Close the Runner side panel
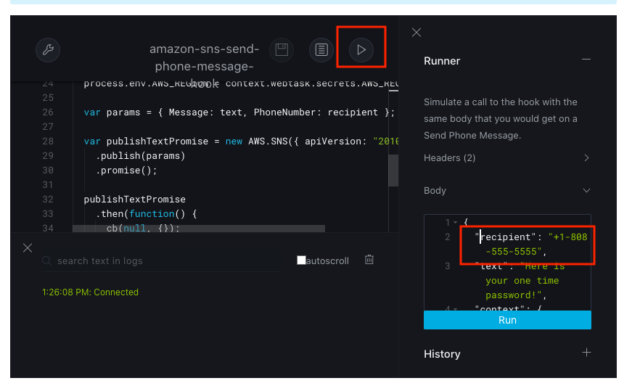Viewport: 640px width, 386px height. tap(416, 32)
